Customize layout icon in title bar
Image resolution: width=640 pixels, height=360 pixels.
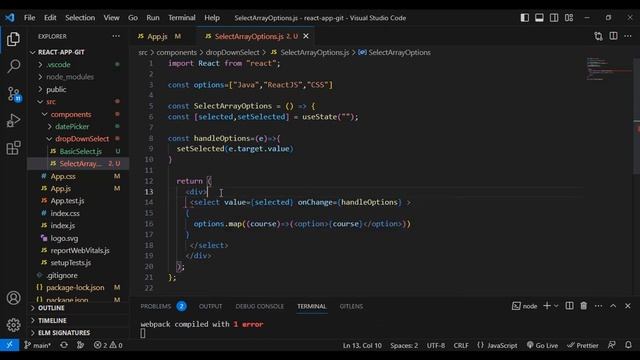coord(569,18)
